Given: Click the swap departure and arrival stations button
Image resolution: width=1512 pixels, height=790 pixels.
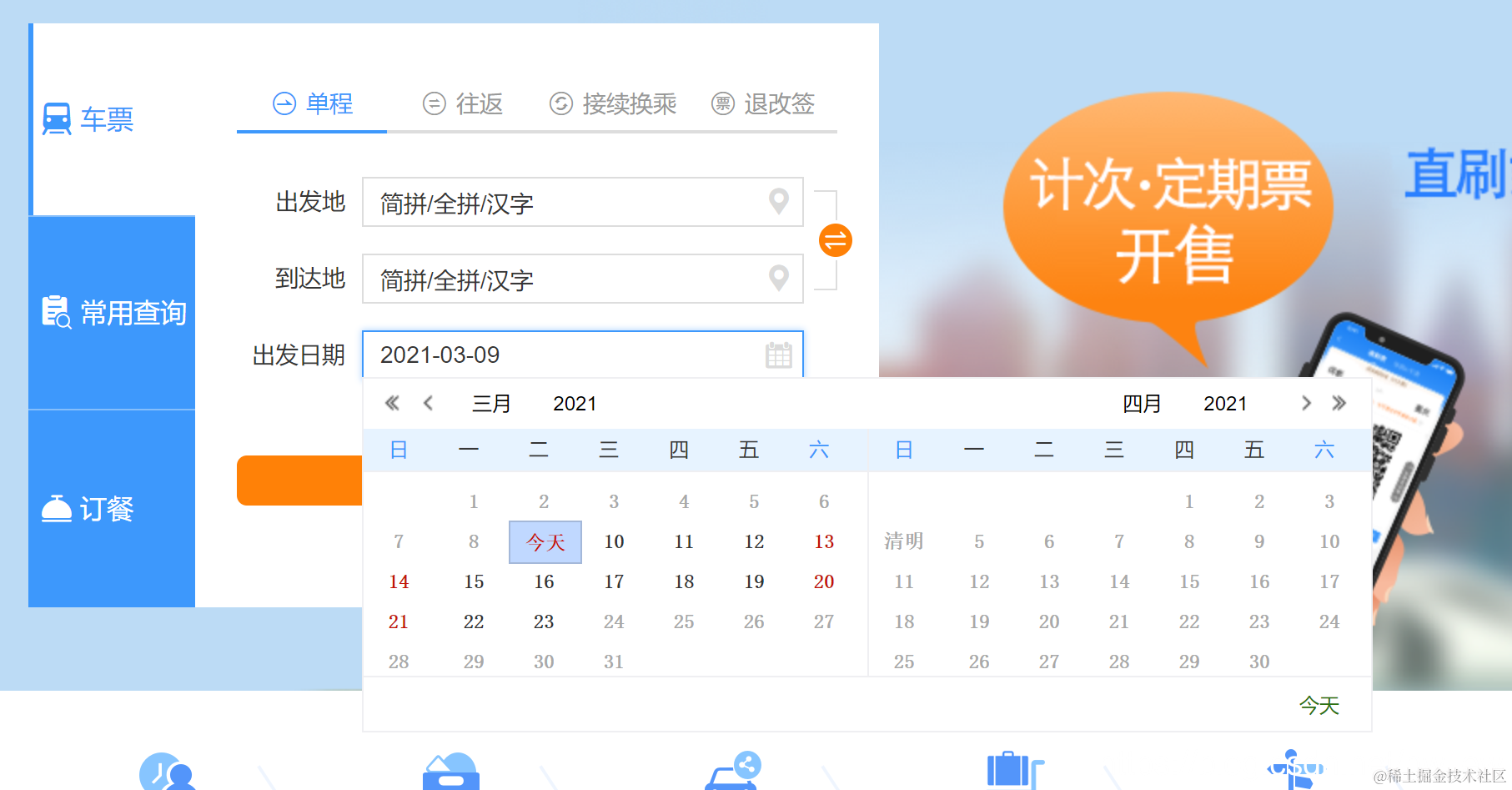Looking at the screenshot, I should [833, 240].
